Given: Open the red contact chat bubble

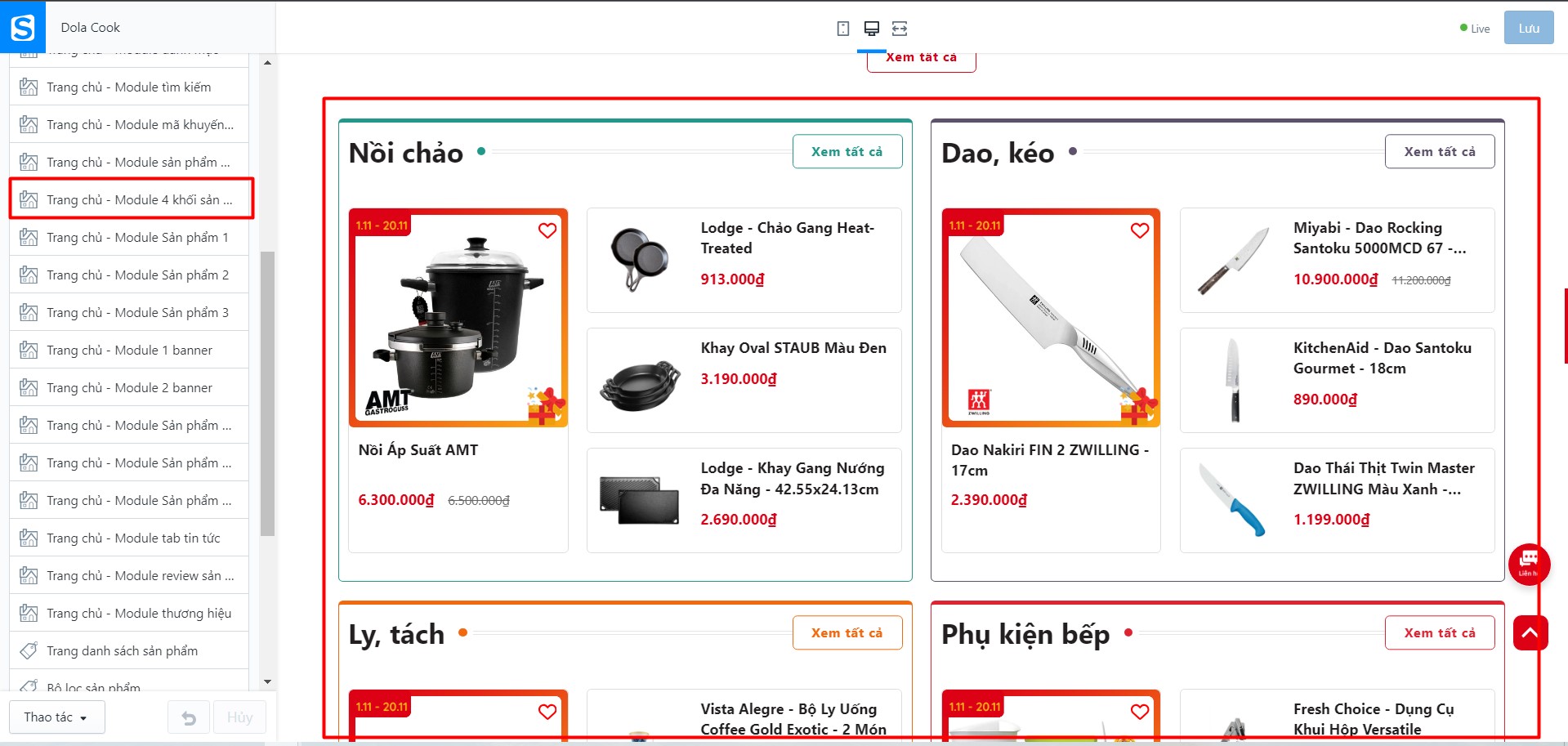Looking at the screenshot, I should coord(1529,563).
